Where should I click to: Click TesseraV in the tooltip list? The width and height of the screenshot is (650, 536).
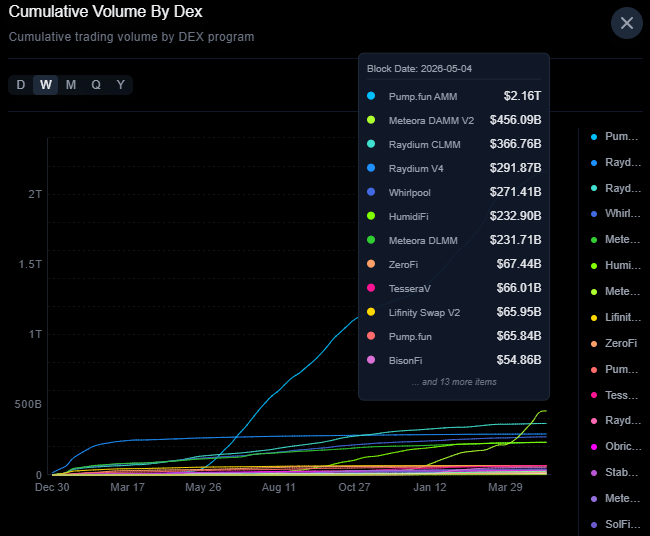[x=410, y=289]
